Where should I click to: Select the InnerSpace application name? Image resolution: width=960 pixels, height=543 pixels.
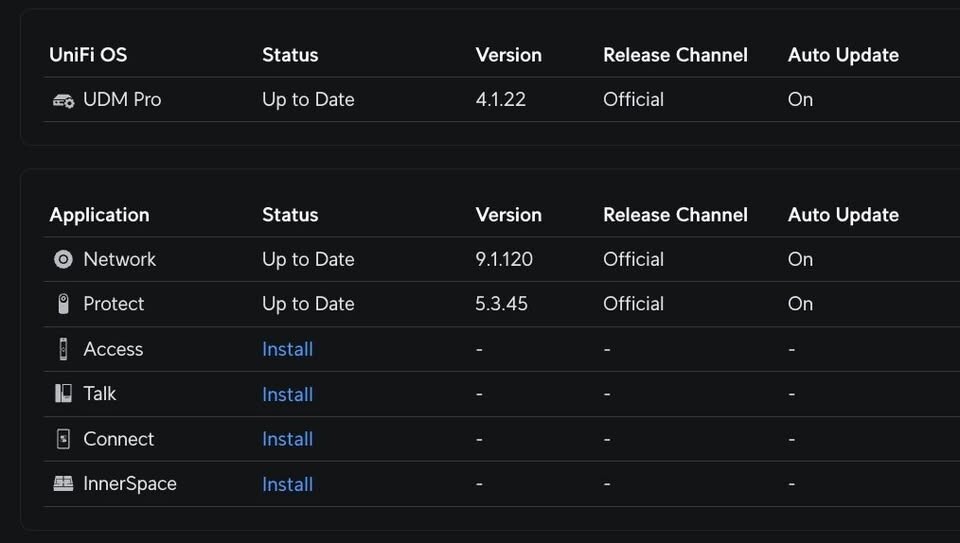[130, 484]
